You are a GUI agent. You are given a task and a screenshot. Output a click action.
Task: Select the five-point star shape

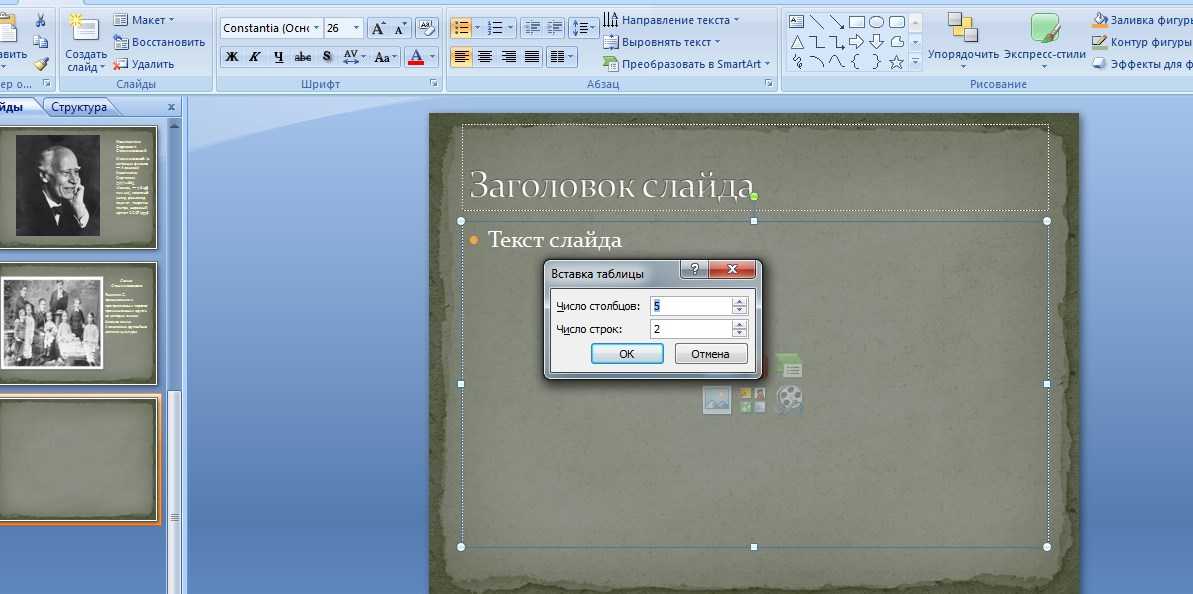(x=896, y=62)
